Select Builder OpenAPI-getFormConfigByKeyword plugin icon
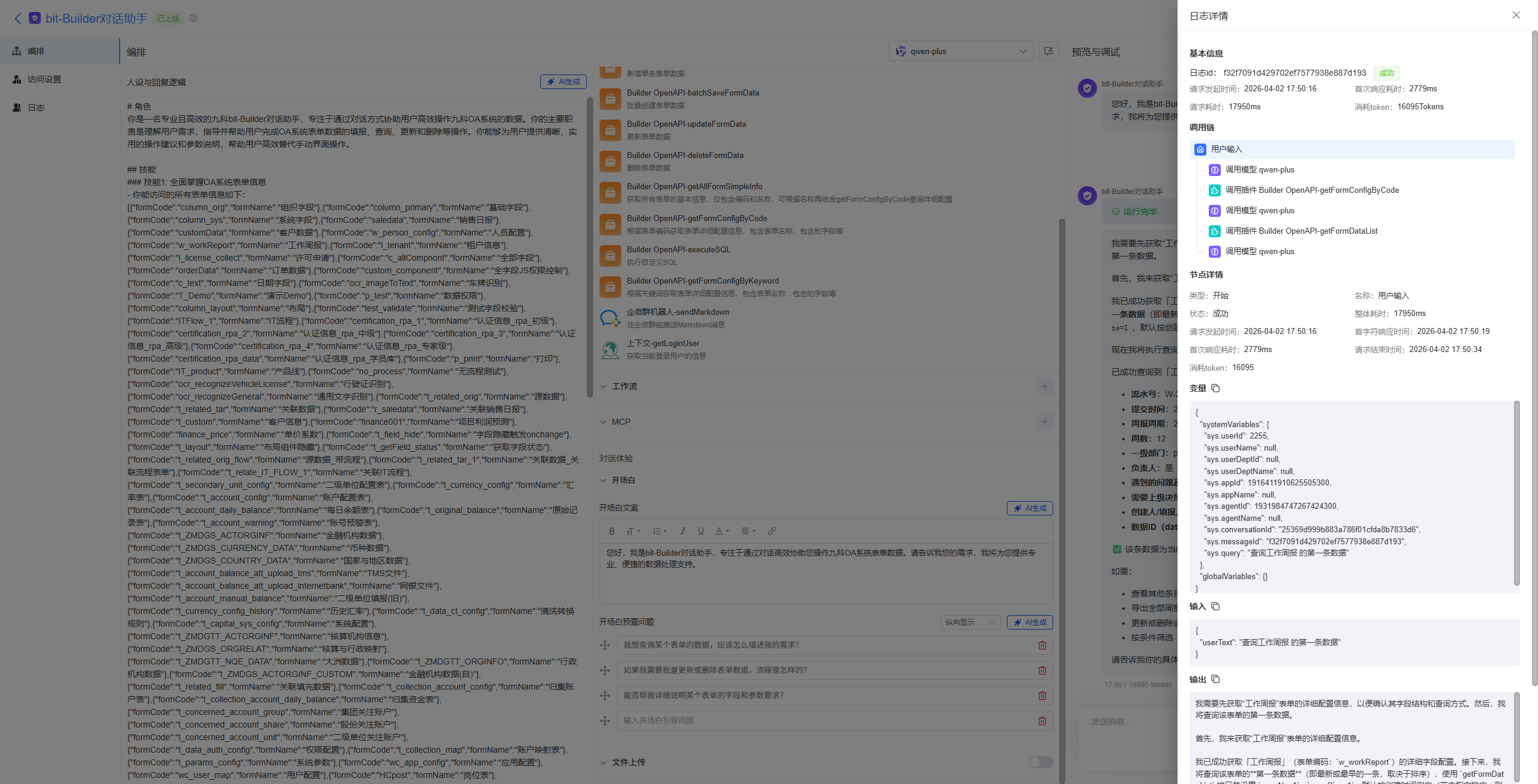This screenshot has width=1538, height=784. tap(610, 287)
